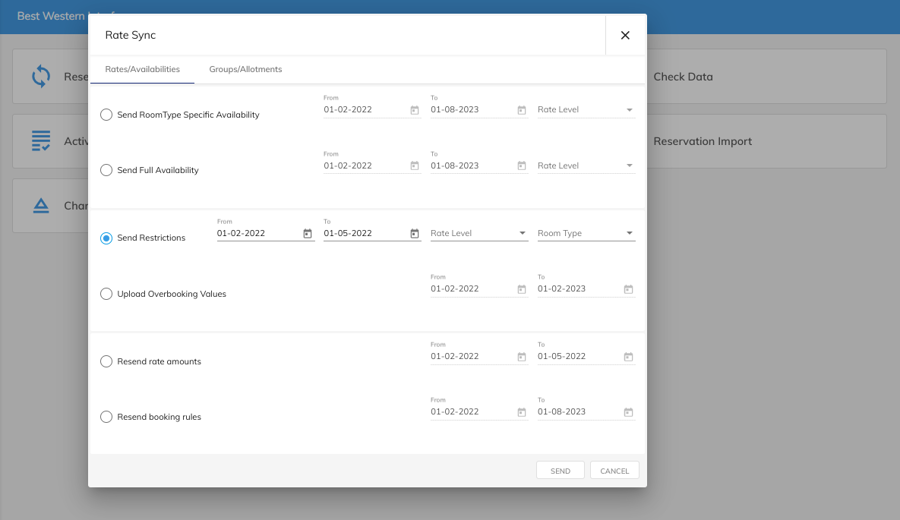This screenshot has height=520, width=900.
Task: Open calendar for Send Restrictions From date
Action: pyautogui.click(x=308, y=234)
